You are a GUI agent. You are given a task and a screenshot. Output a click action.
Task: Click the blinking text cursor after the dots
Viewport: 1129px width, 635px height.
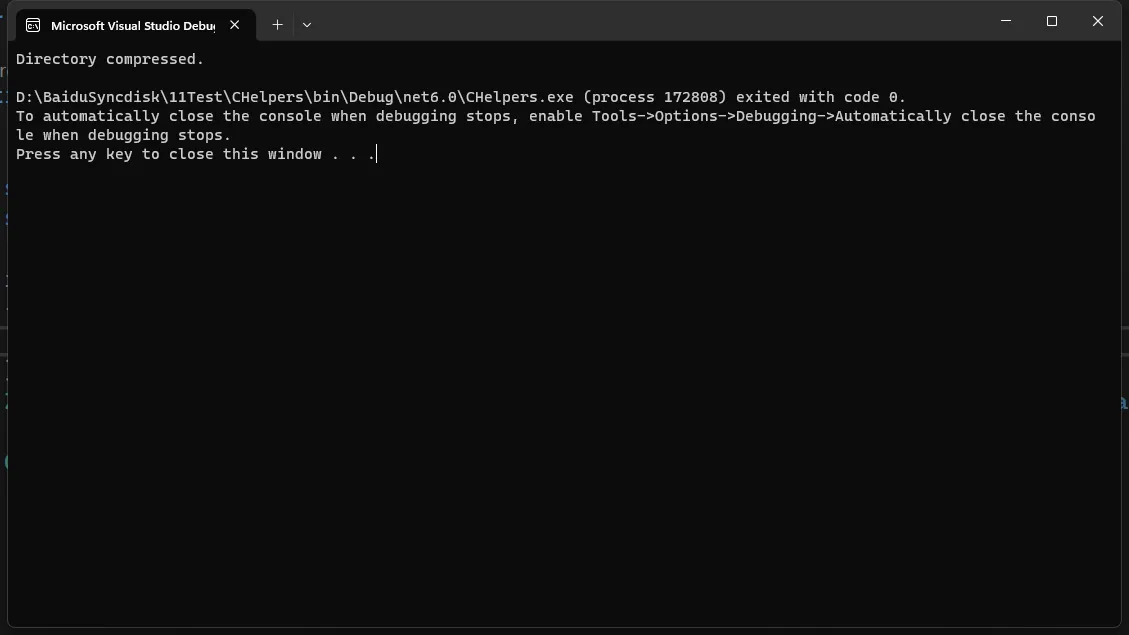[x=377, y=154]
